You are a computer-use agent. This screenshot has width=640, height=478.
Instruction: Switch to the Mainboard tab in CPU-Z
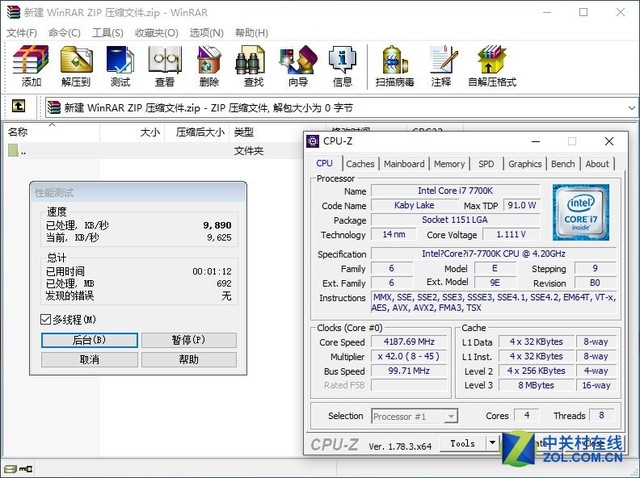coord(404,164)
